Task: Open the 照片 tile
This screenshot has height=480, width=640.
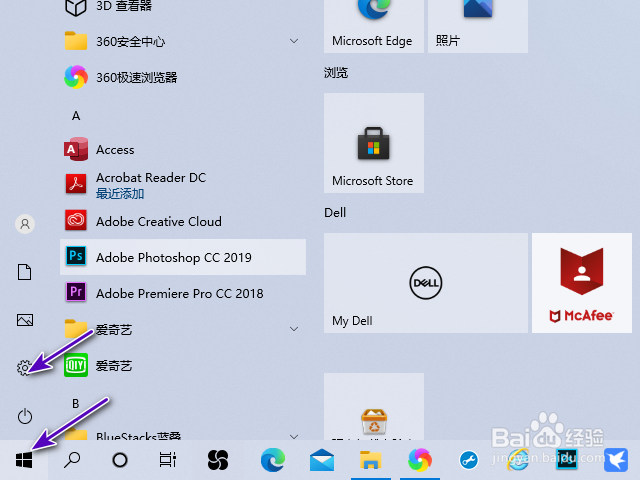Action: [478, 25]
